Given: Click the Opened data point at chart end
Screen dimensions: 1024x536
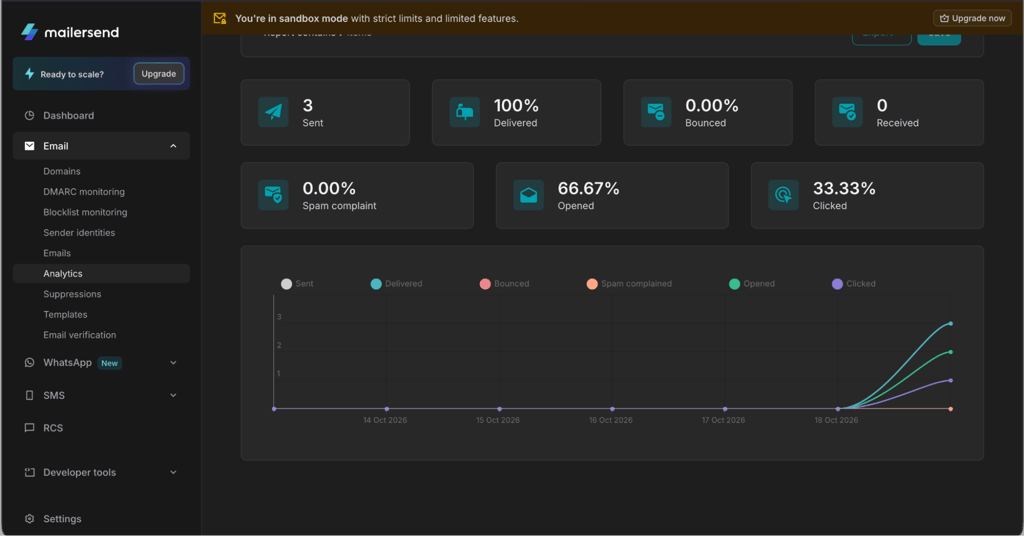Looking at the screenshot, I should [951, 352].
